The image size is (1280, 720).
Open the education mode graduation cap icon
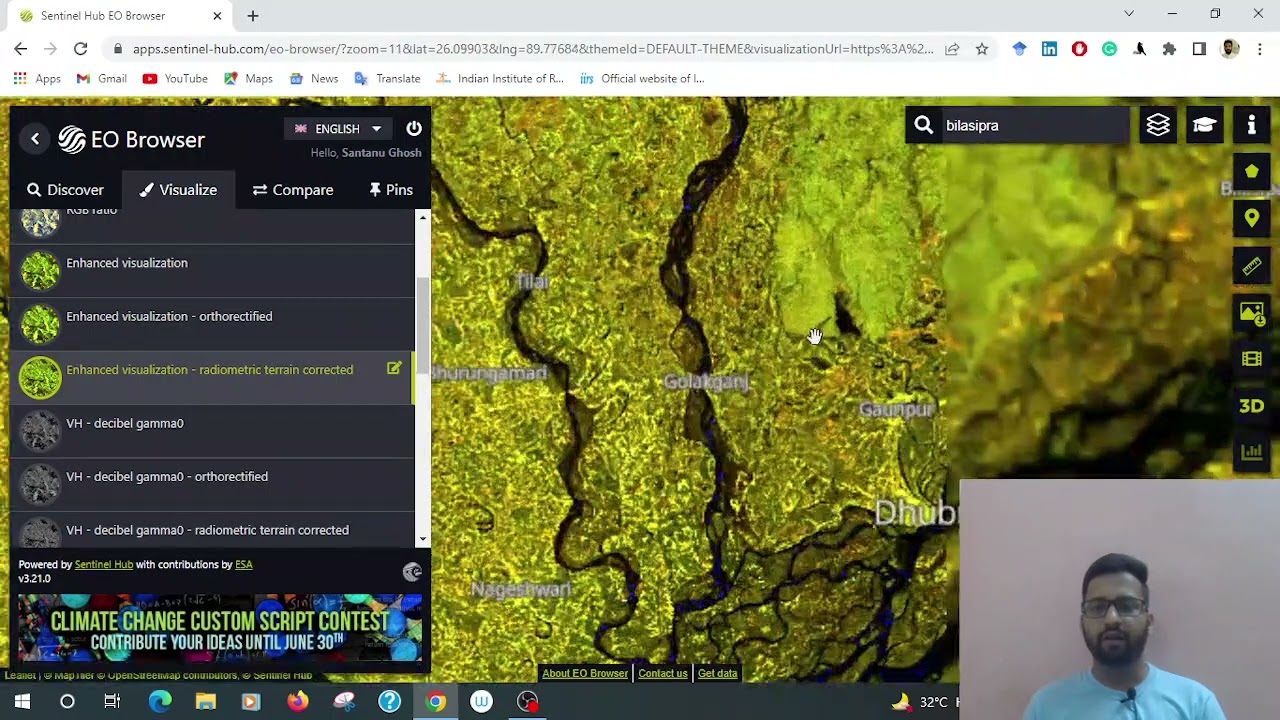pos(1204,125)
